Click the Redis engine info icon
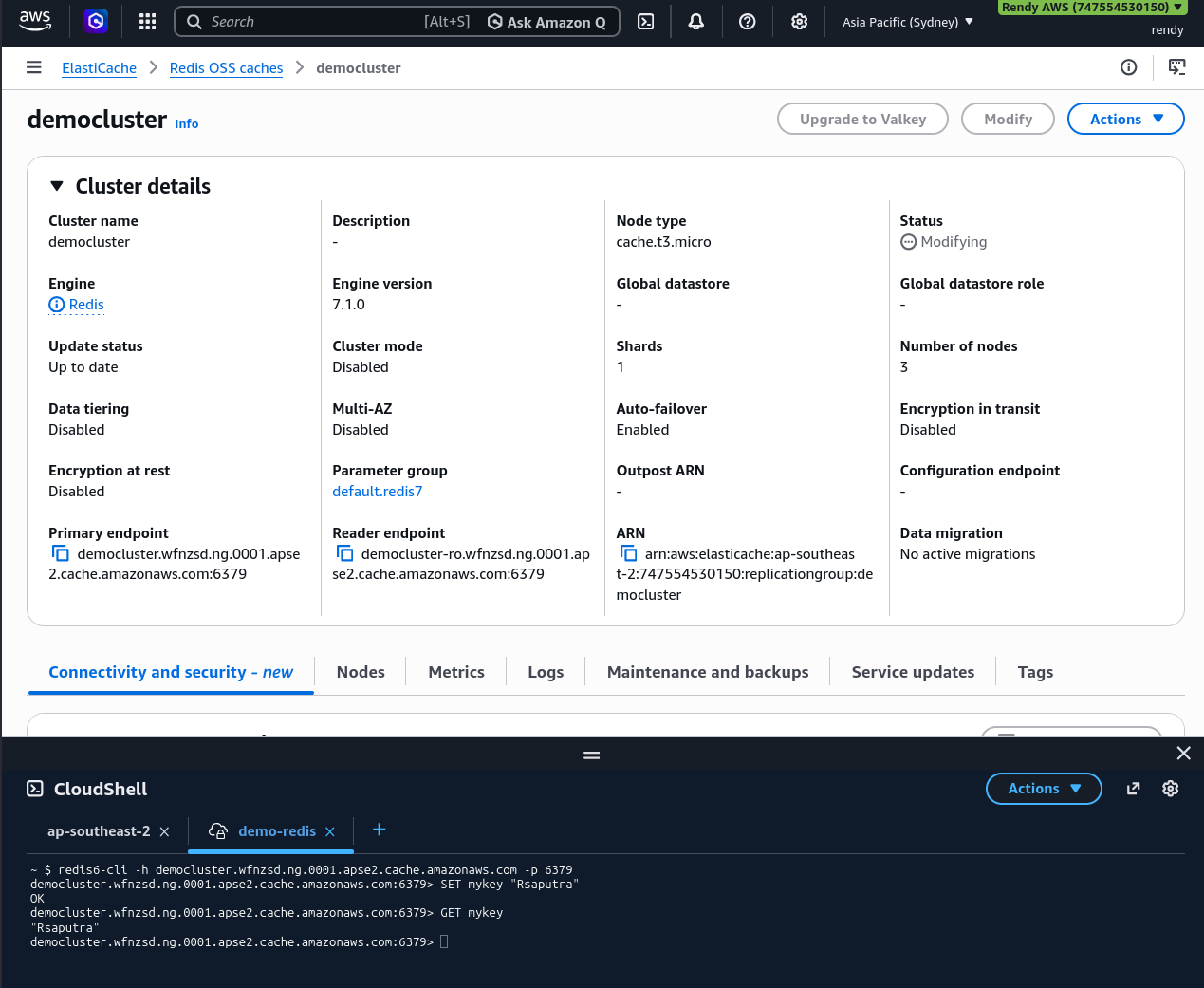 [57, 305]
